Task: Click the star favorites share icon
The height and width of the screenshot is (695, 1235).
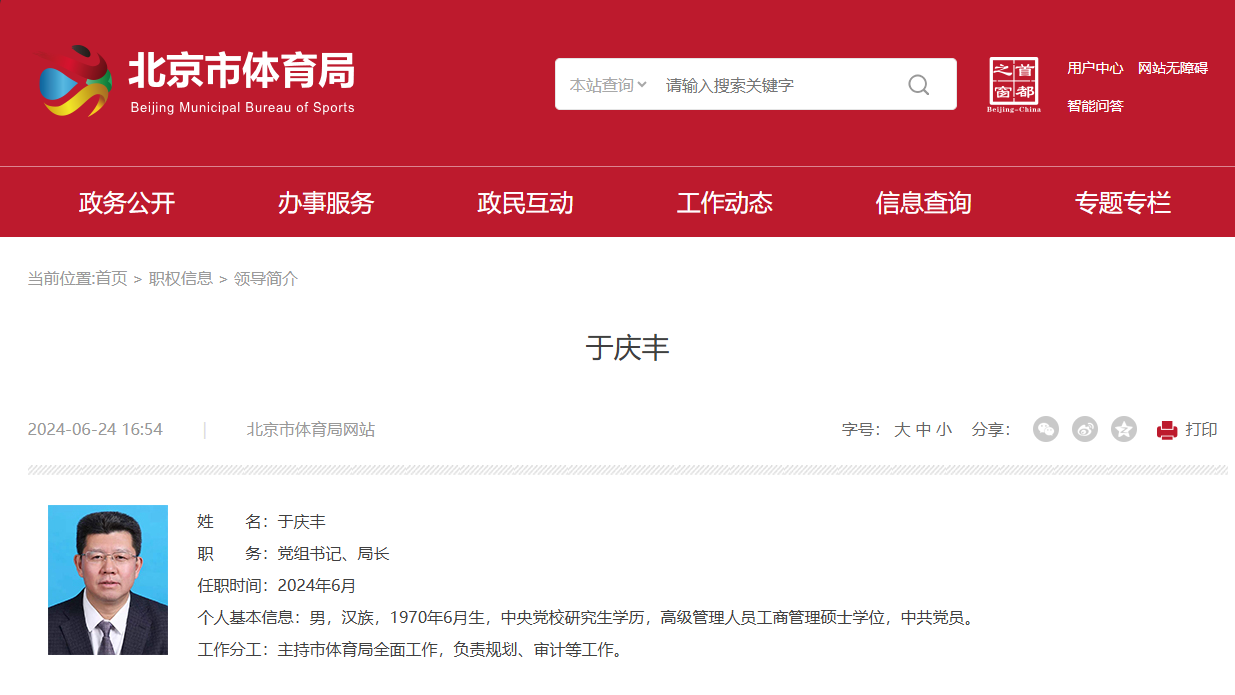Action: tap(1124, 430)
